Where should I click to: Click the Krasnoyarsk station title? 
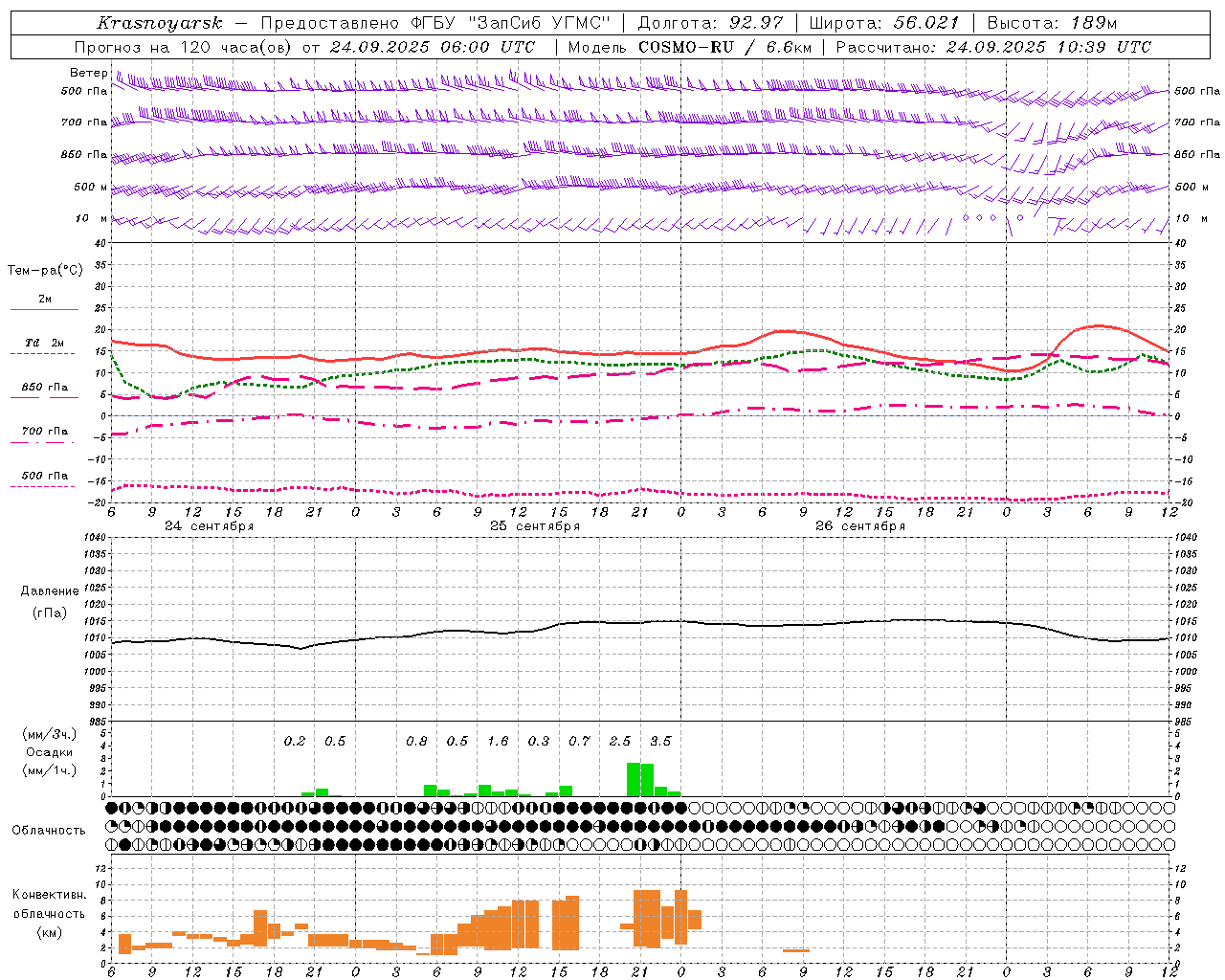pos(160,23)
